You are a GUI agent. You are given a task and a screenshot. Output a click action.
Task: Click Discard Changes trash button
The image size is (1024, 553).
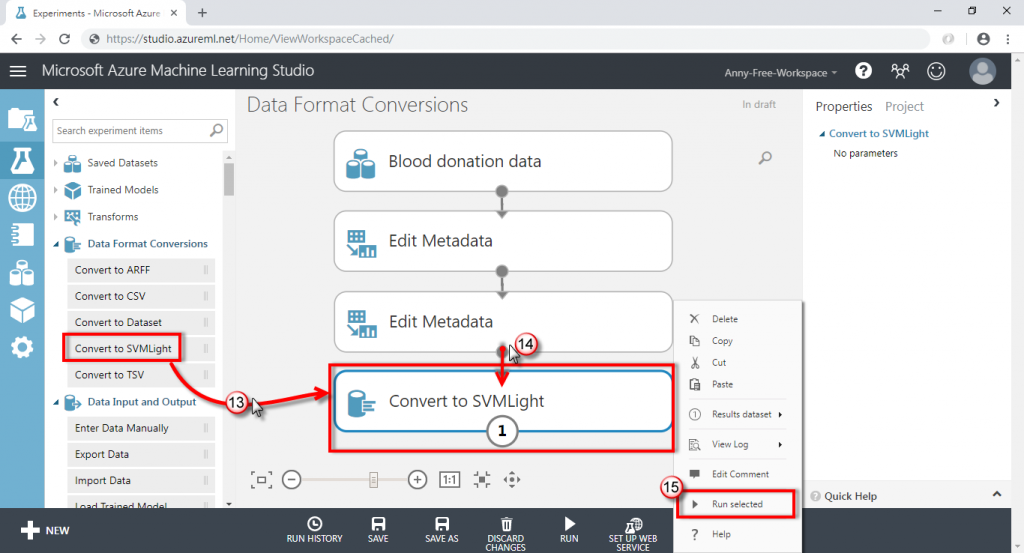pos(505,533)
